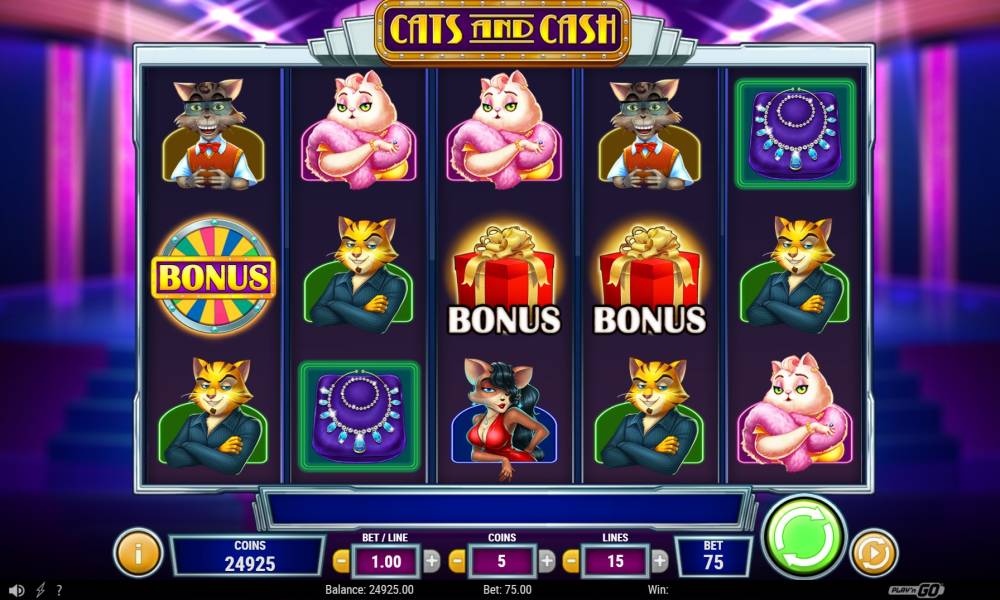Decrease the number of coins

tap(457, 562)
